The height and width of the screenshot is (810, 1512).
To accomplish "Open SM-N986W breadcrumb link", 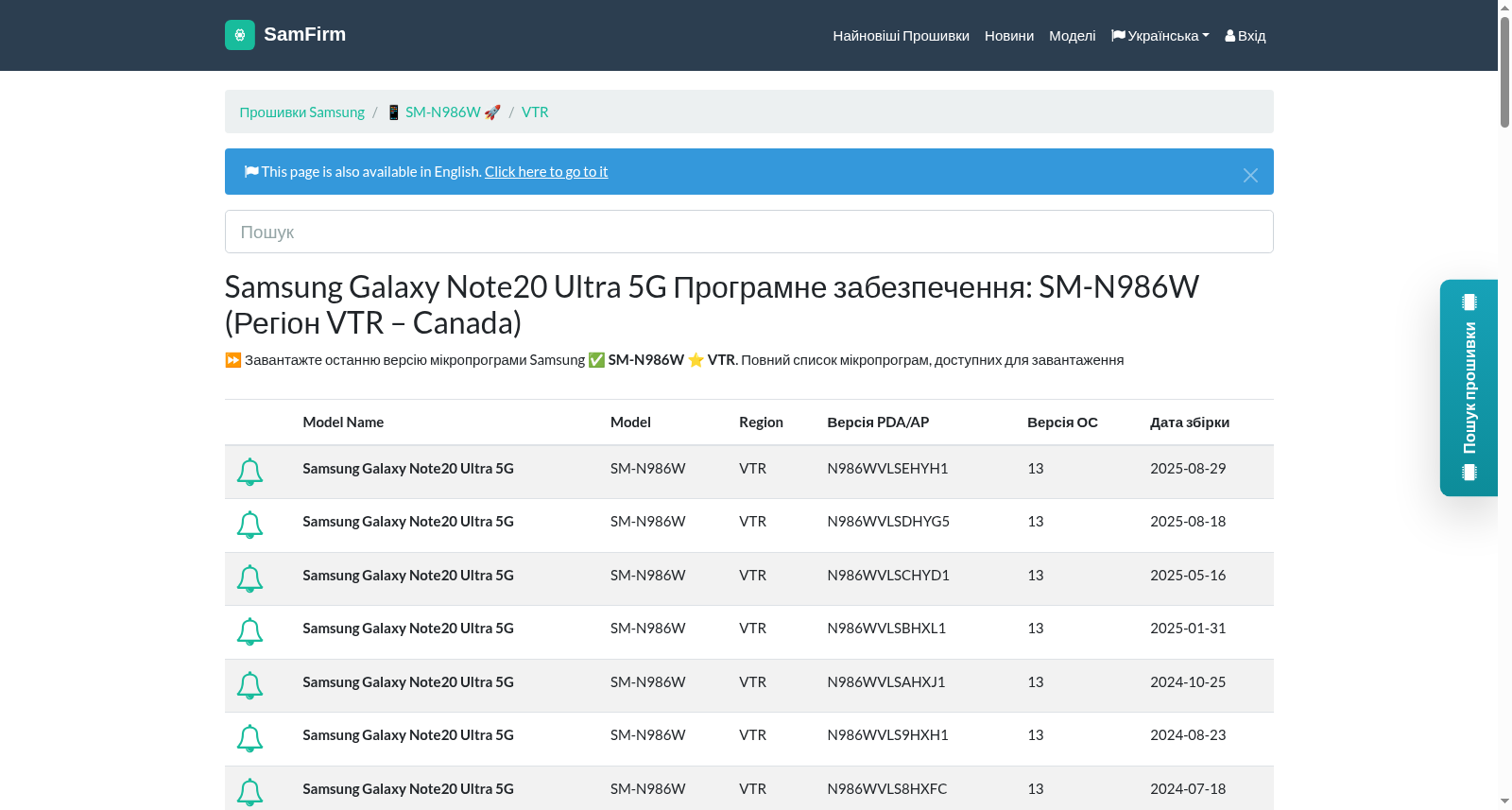I will point(443,112).
